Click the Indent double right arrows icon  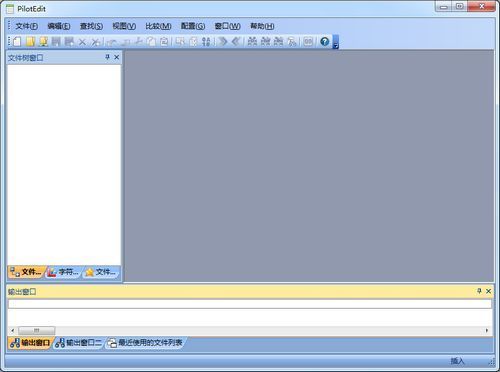pyautogui.click(x=223, y=42)
